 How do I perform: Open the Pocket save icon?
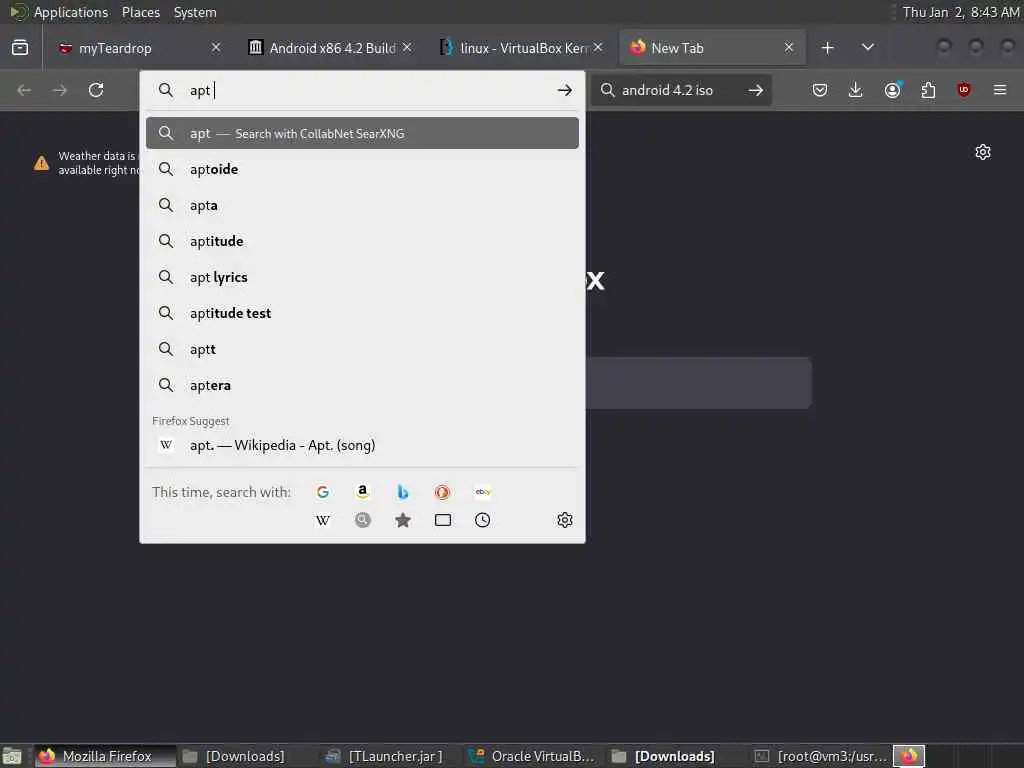(x=820, y=90)
